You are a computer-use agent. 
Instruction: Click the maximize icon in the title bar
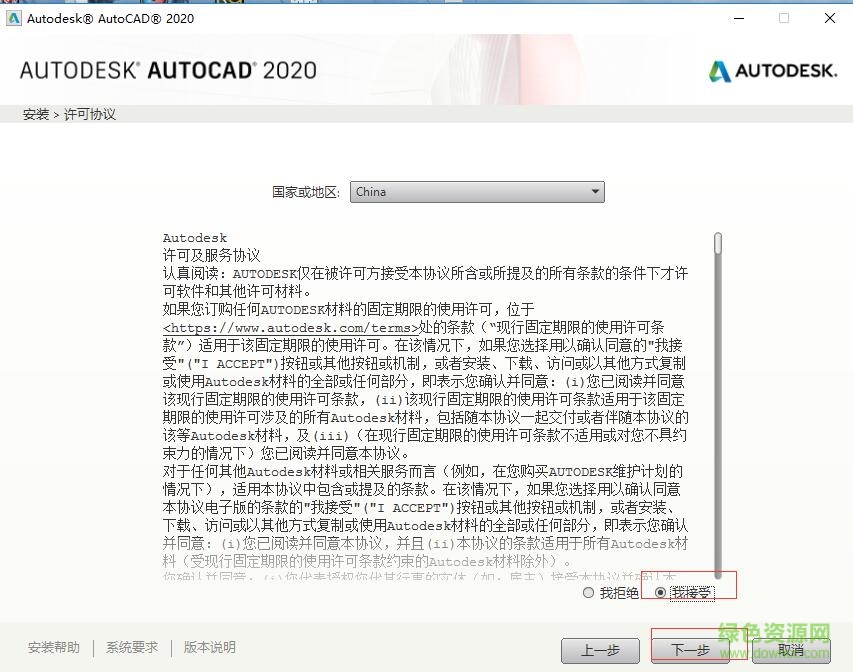coord(784,18)
